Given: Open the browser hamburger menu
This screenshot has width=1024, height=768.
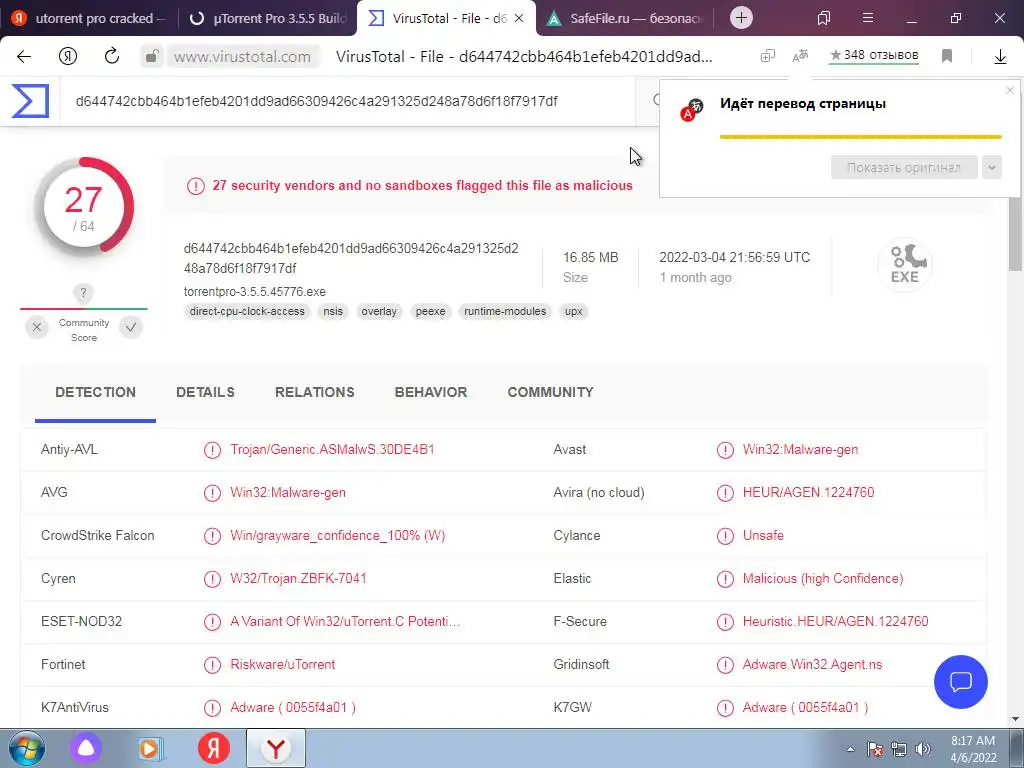Looking at the screenshot, I should coord(868,18).
